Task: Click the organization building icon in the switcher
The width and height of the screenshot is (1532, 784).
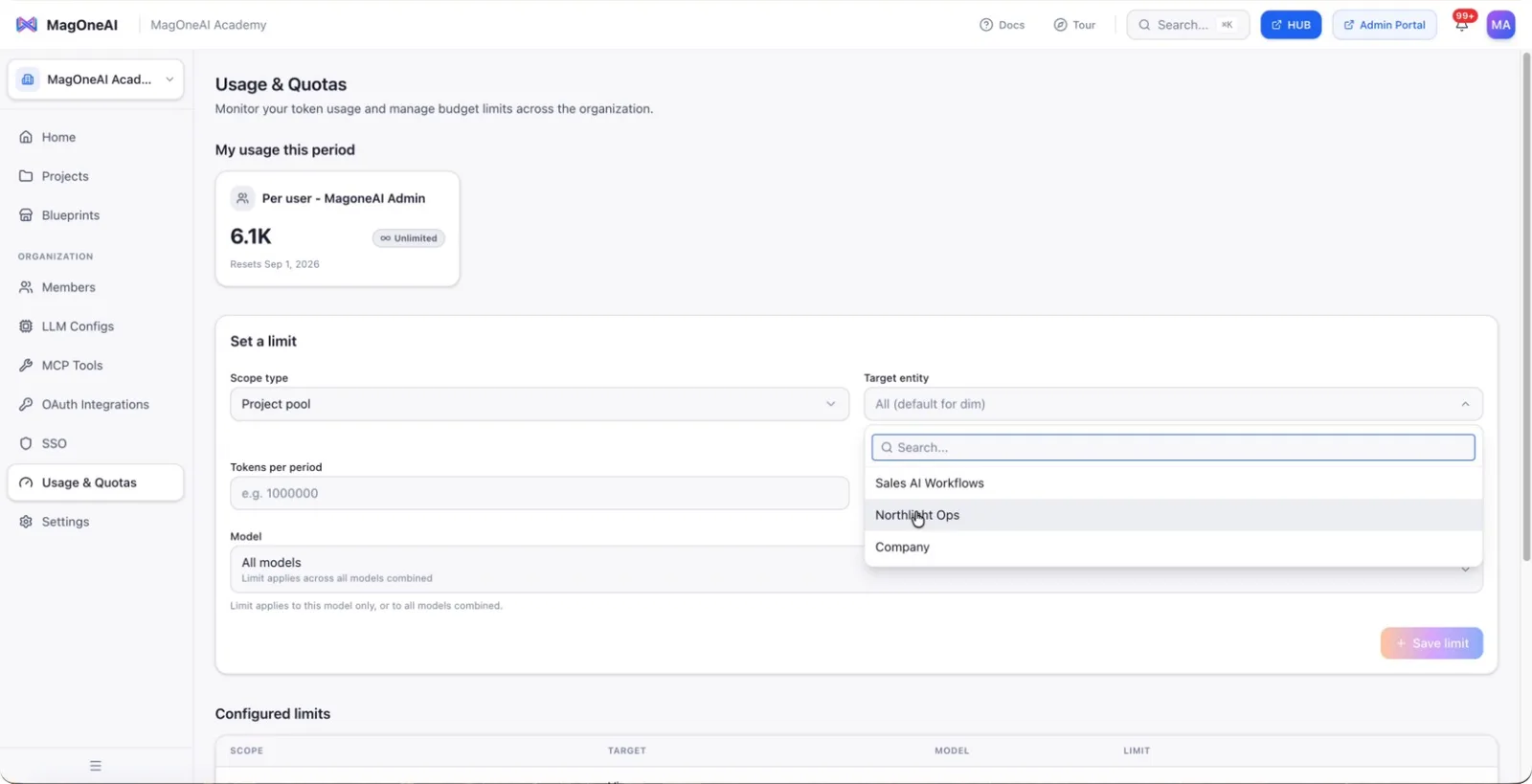Action: (28, 79)
